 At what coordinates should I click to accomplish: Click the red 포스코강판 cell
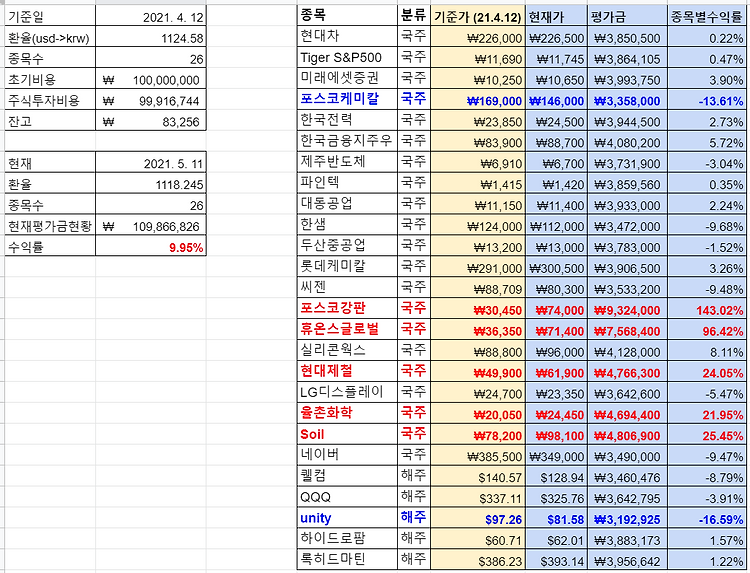coord(347,309)
